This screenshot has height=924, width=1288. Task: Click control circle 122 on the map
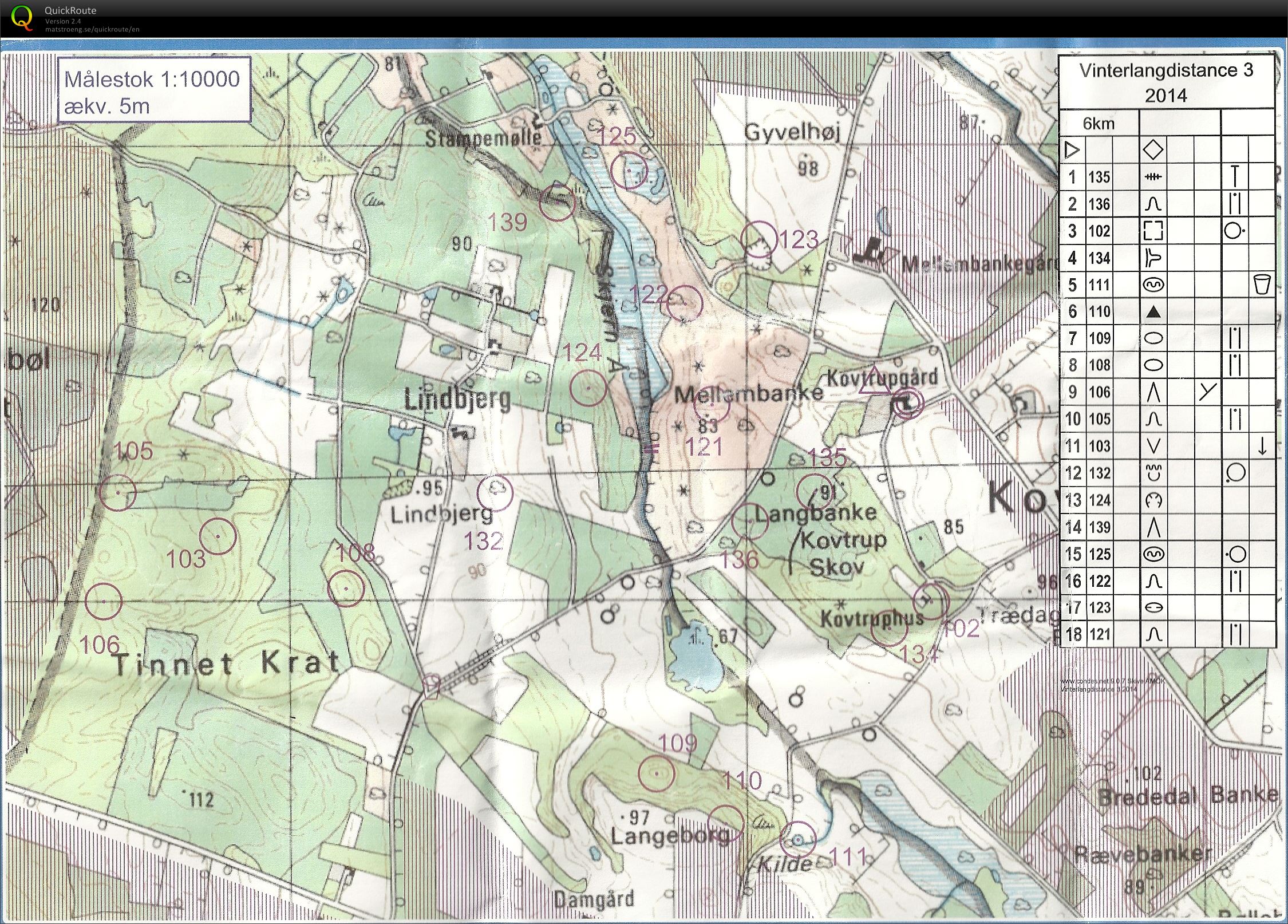coord(685,303)
